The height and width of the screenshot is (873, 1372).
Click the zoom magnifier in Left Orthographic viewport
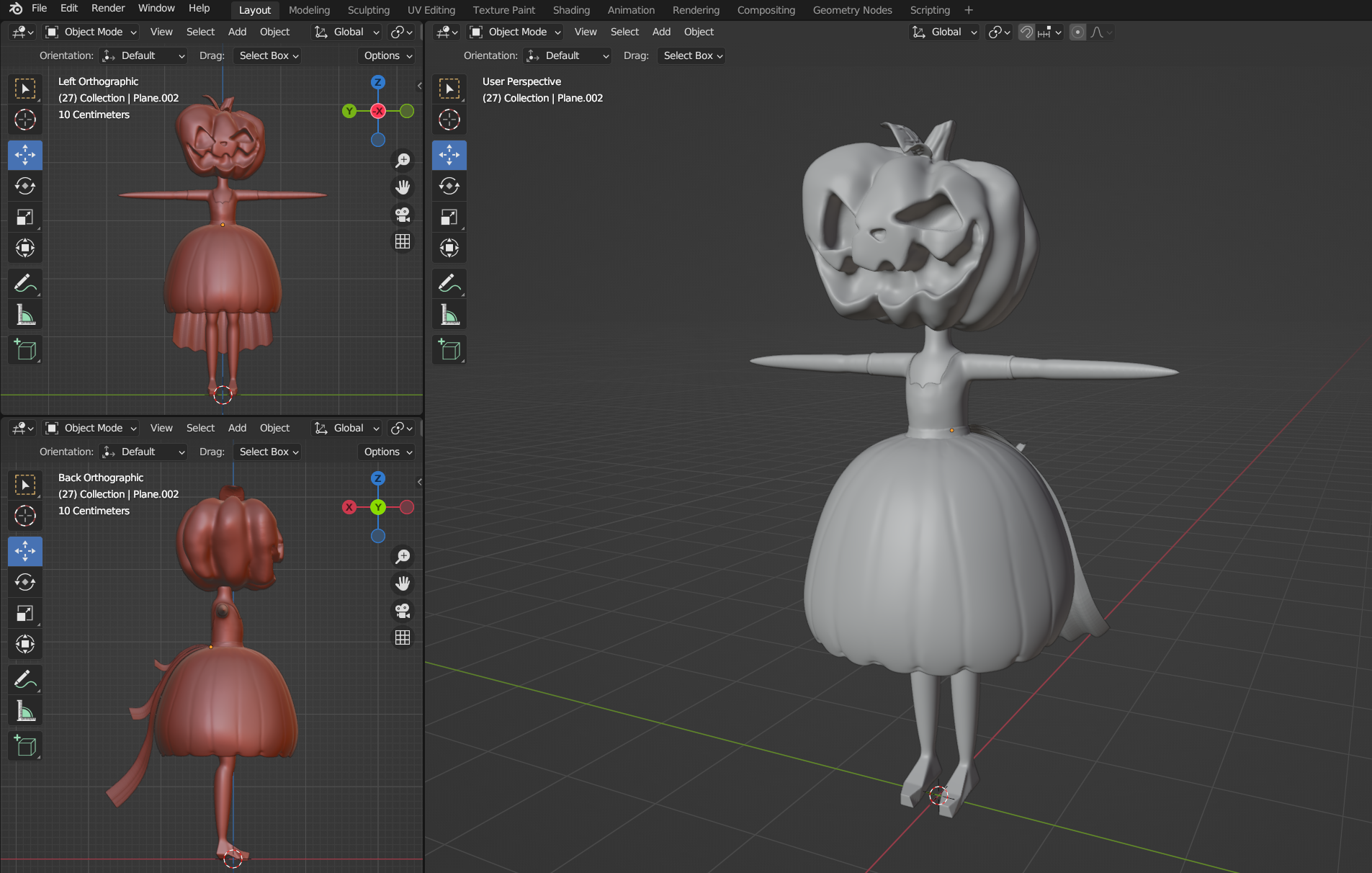403,160
